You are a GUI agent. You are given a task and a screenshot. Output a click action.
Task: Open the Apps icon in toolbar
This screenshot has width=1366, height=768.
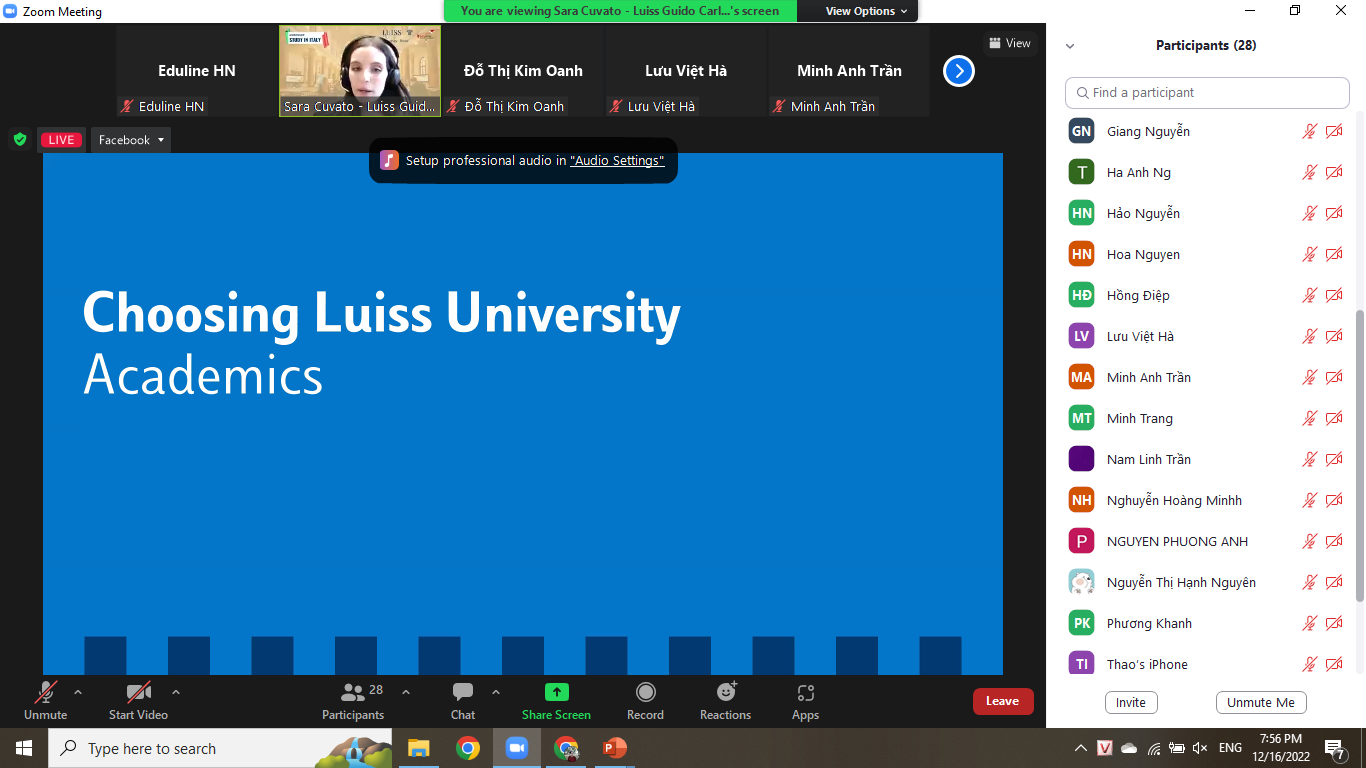[x=805, y=693]
